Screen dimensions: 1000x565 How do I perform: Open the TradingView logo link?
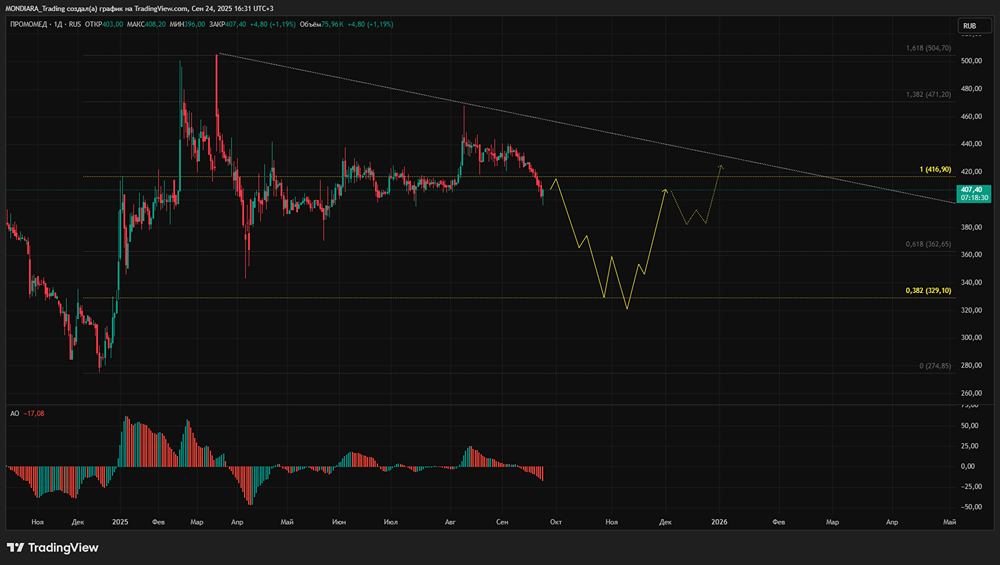pyautogui.click(x=53, y=547)
